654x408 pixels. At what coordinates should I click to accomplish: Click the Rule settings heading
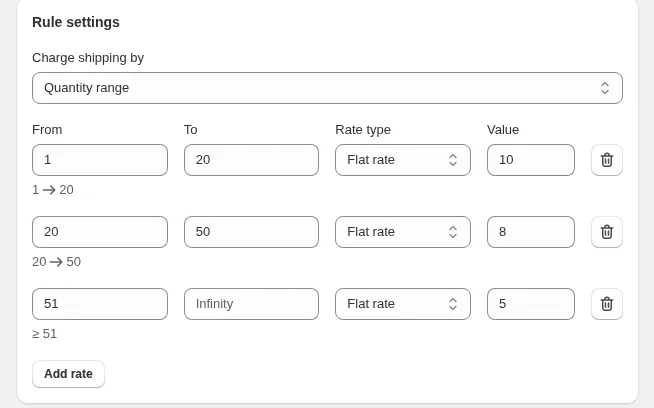click(76, 22)
